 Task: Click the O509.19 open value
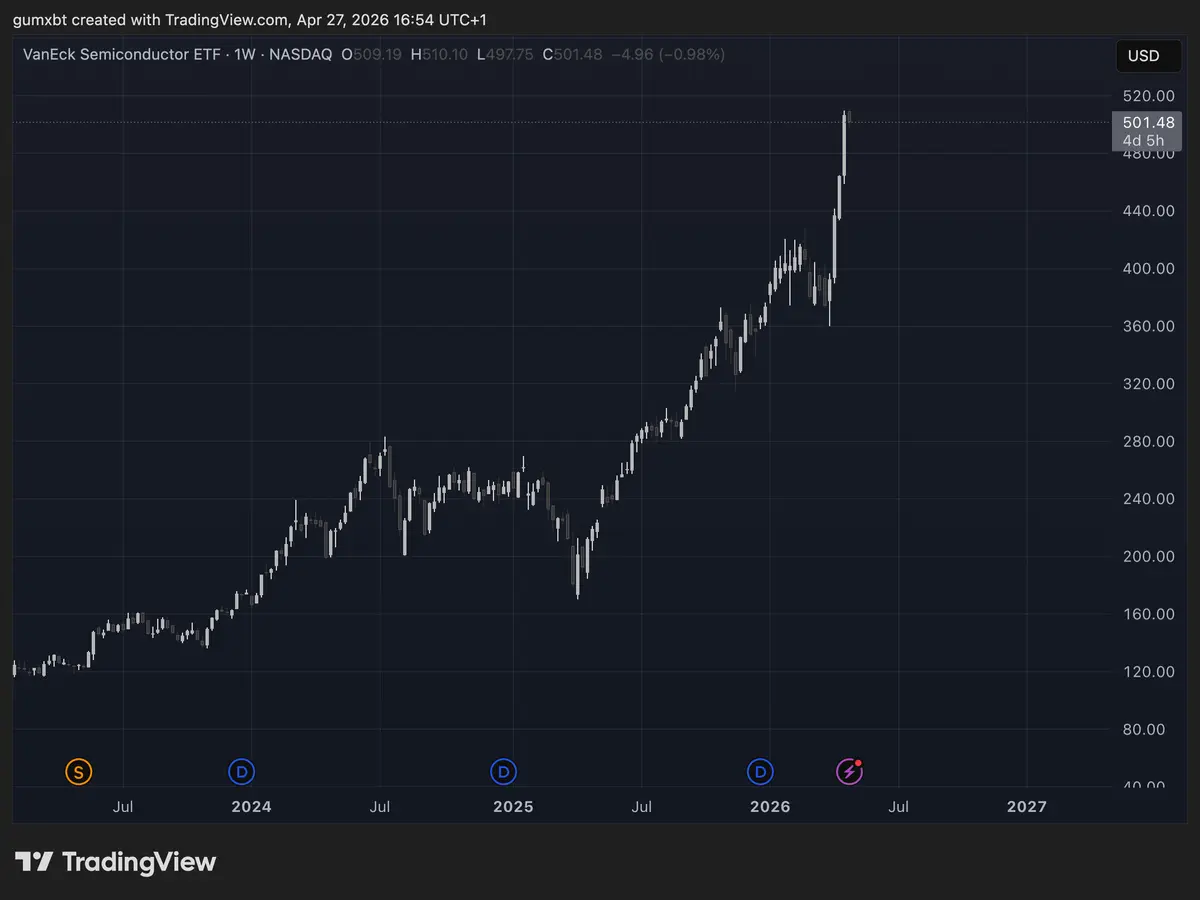tap(372, 54)
